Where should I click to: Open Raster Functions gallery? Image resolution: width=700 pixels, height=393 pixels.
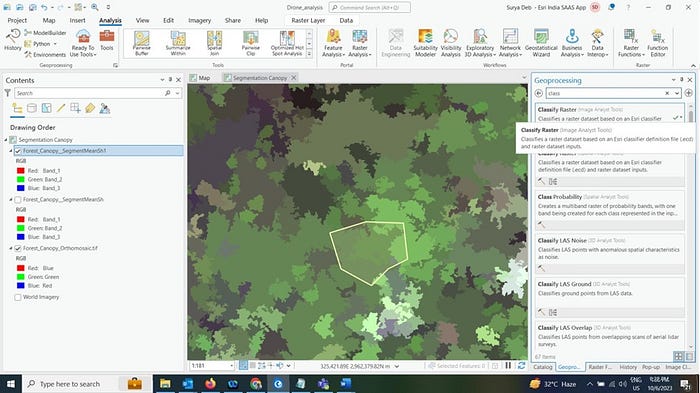pyautogui.click(x=631, y=43)
